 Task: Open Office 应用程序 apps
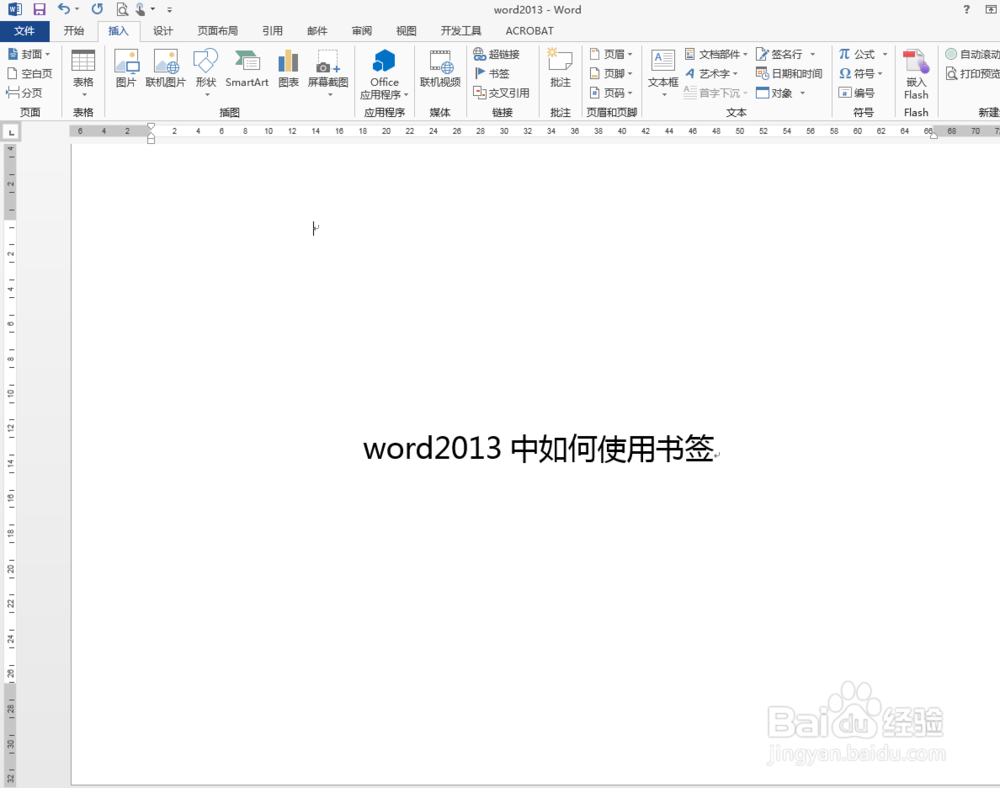pyautogui.click(x=384, y=74)
